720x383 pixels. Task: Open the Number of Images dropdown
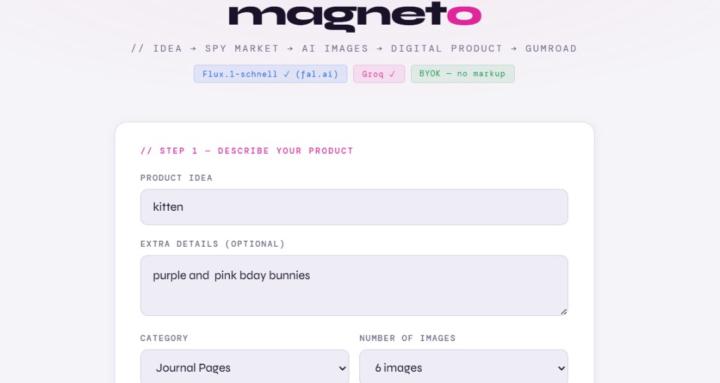tap(464, 368)
